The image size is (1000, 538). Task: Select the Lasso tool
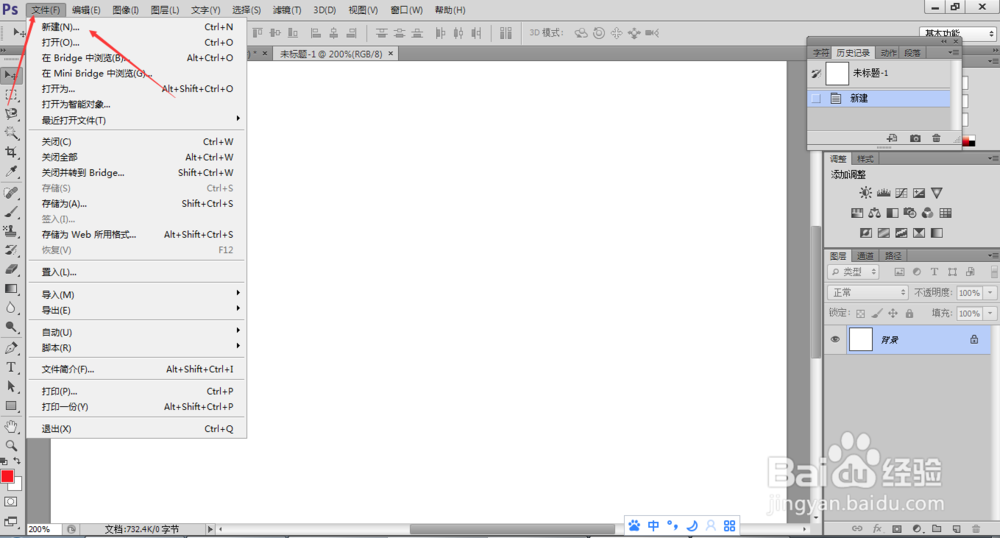(x=11, y=113)
